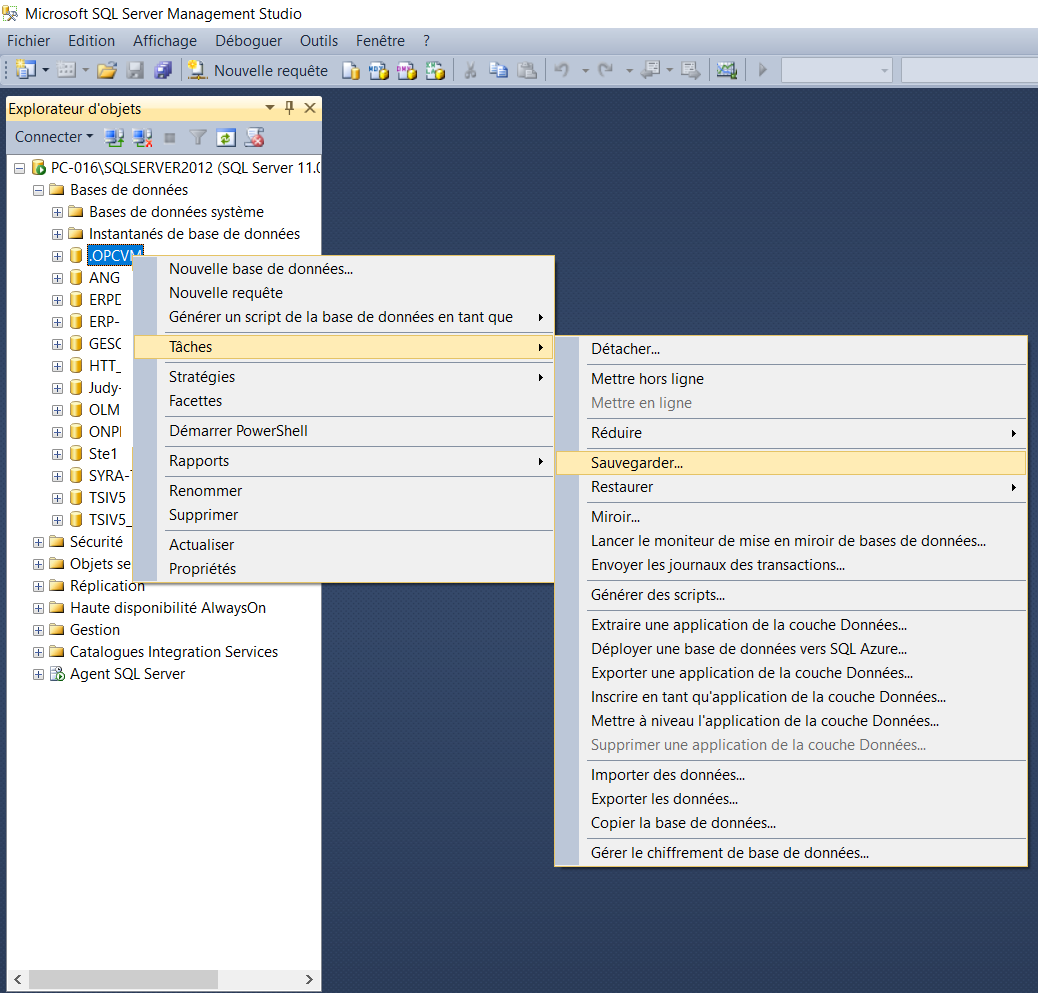This screenshot has height=993, width=1038.
Task: Click the XMLA query toolbar icon
Action: click(435, 70)
